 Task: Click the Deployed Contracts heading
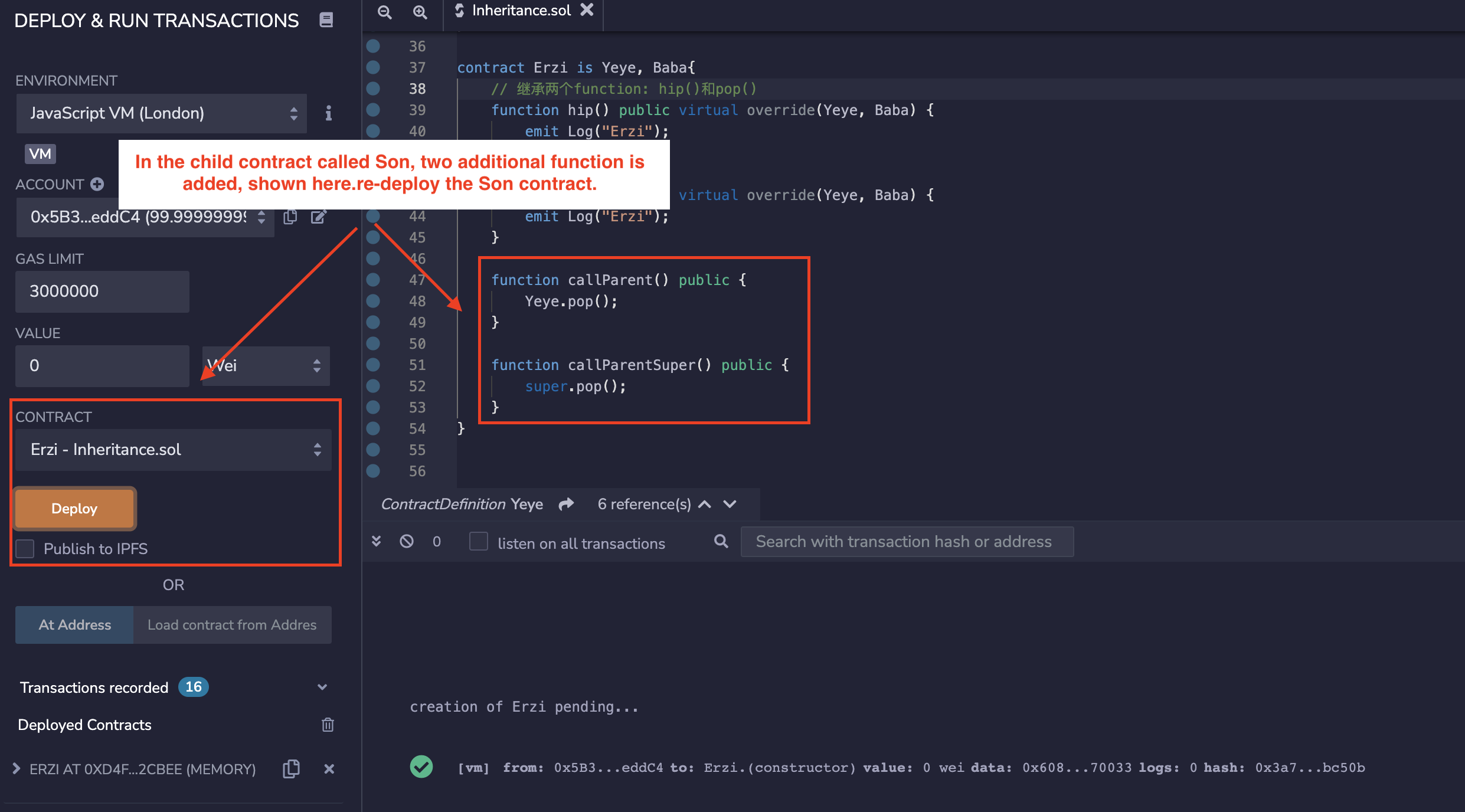[85, 725]
